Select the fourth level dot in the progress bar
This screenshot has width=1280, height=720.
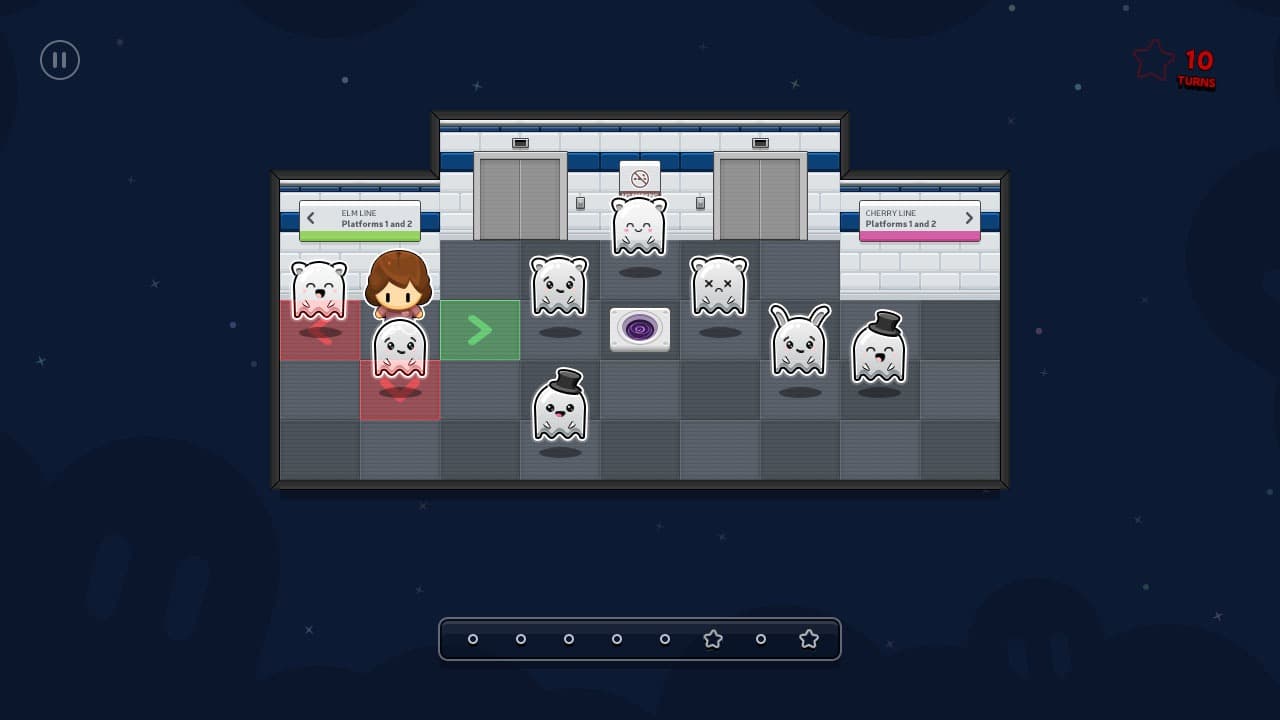click(617, 639)
